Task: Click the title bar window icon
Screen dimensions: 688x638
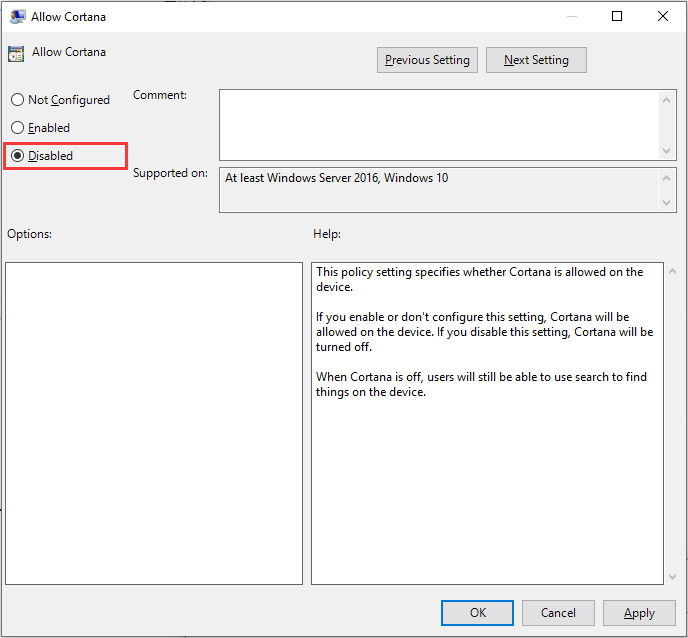Action: 17,17
